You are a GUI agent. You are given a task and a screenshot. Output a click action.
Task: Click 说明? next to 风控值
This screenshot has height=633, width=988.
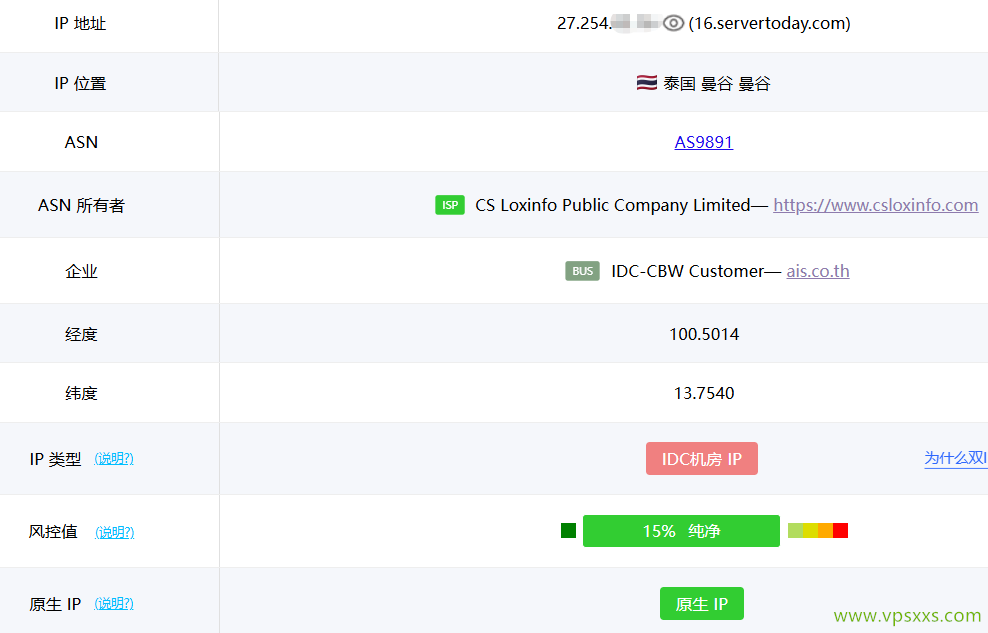pos(114,531)
